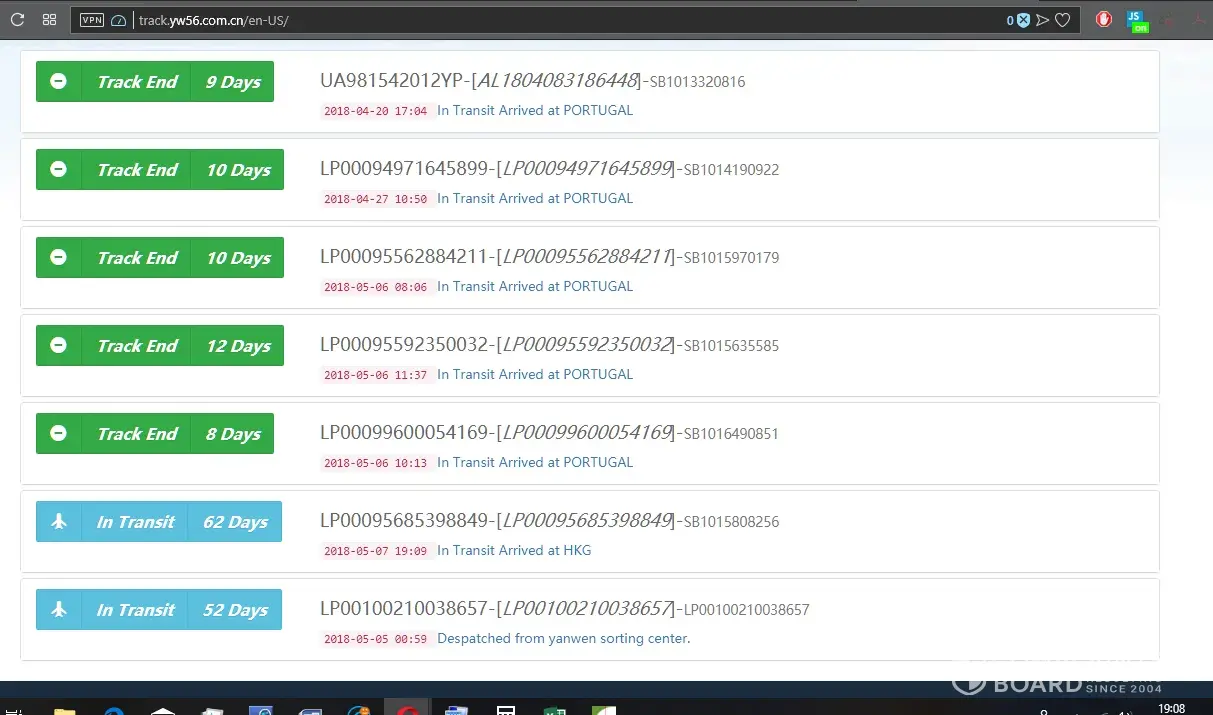The image size is (1213, 715).
Task: Reload the current page
Action: coord(17,19)
